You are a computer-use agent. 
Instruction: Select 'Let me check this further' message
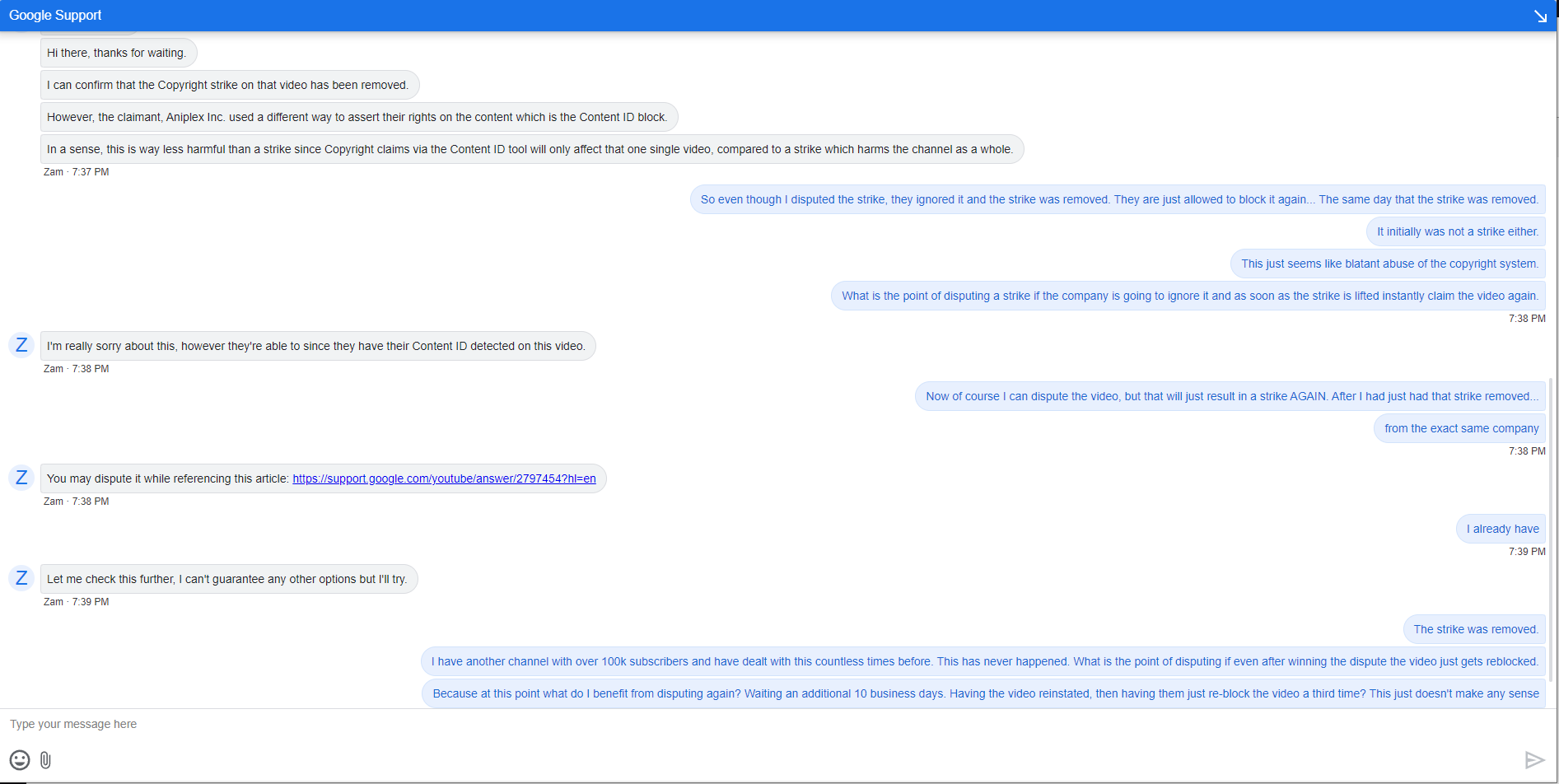pyautogui.click(x=229, y=579)
